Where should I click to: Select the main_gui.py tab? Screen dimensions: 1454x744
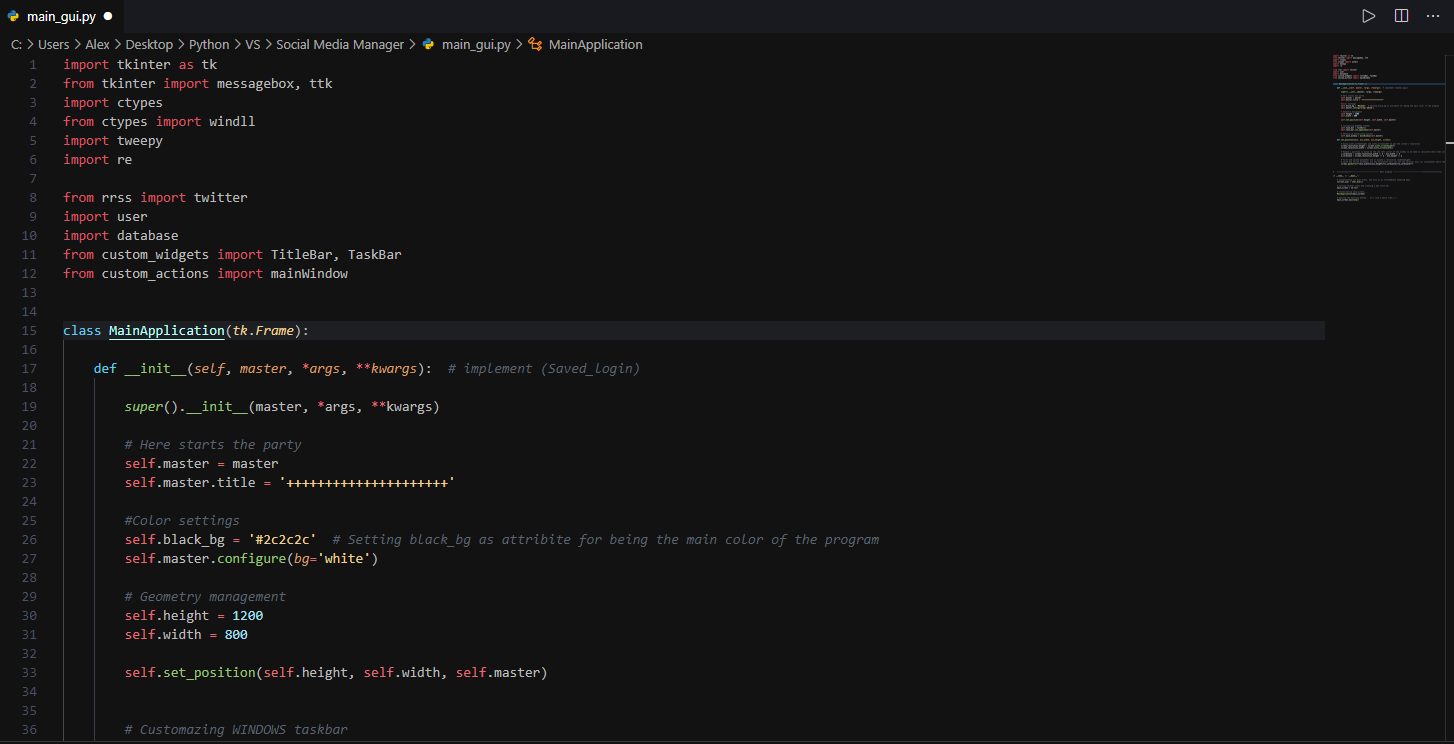tap(60, 16)
